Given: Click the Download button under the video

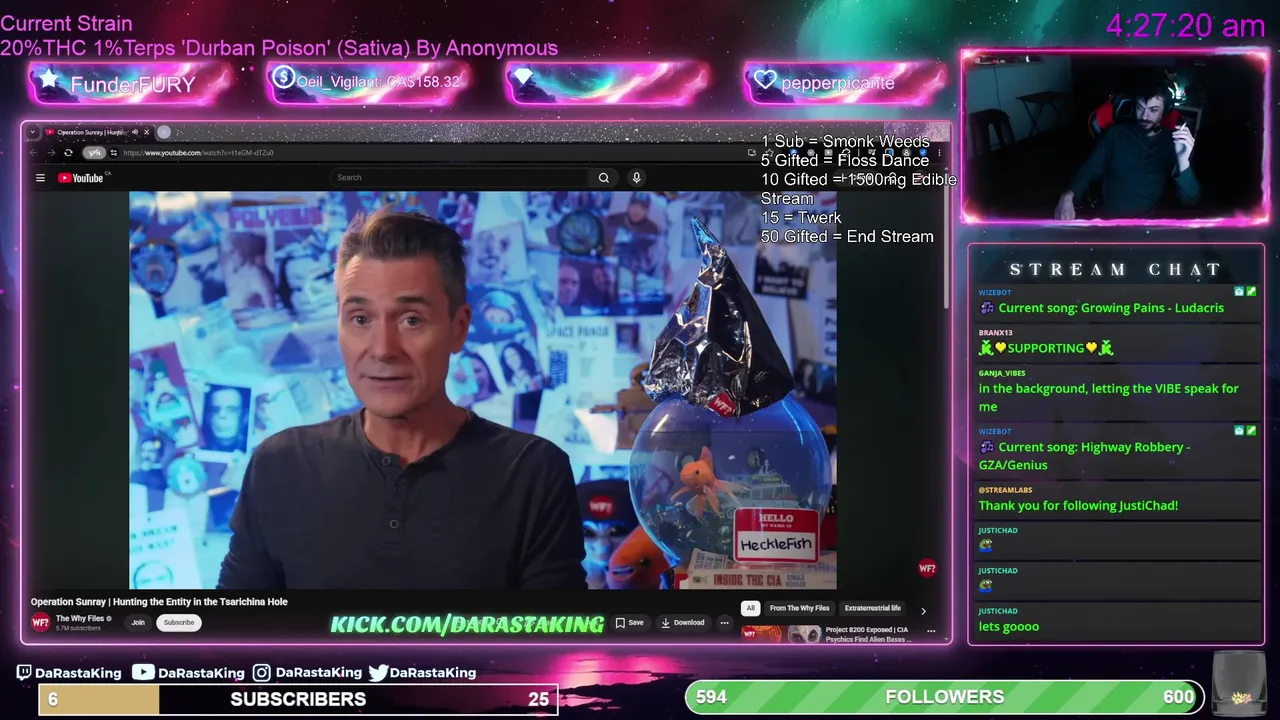Looking at the screenshot, I should tap(683, 622).
